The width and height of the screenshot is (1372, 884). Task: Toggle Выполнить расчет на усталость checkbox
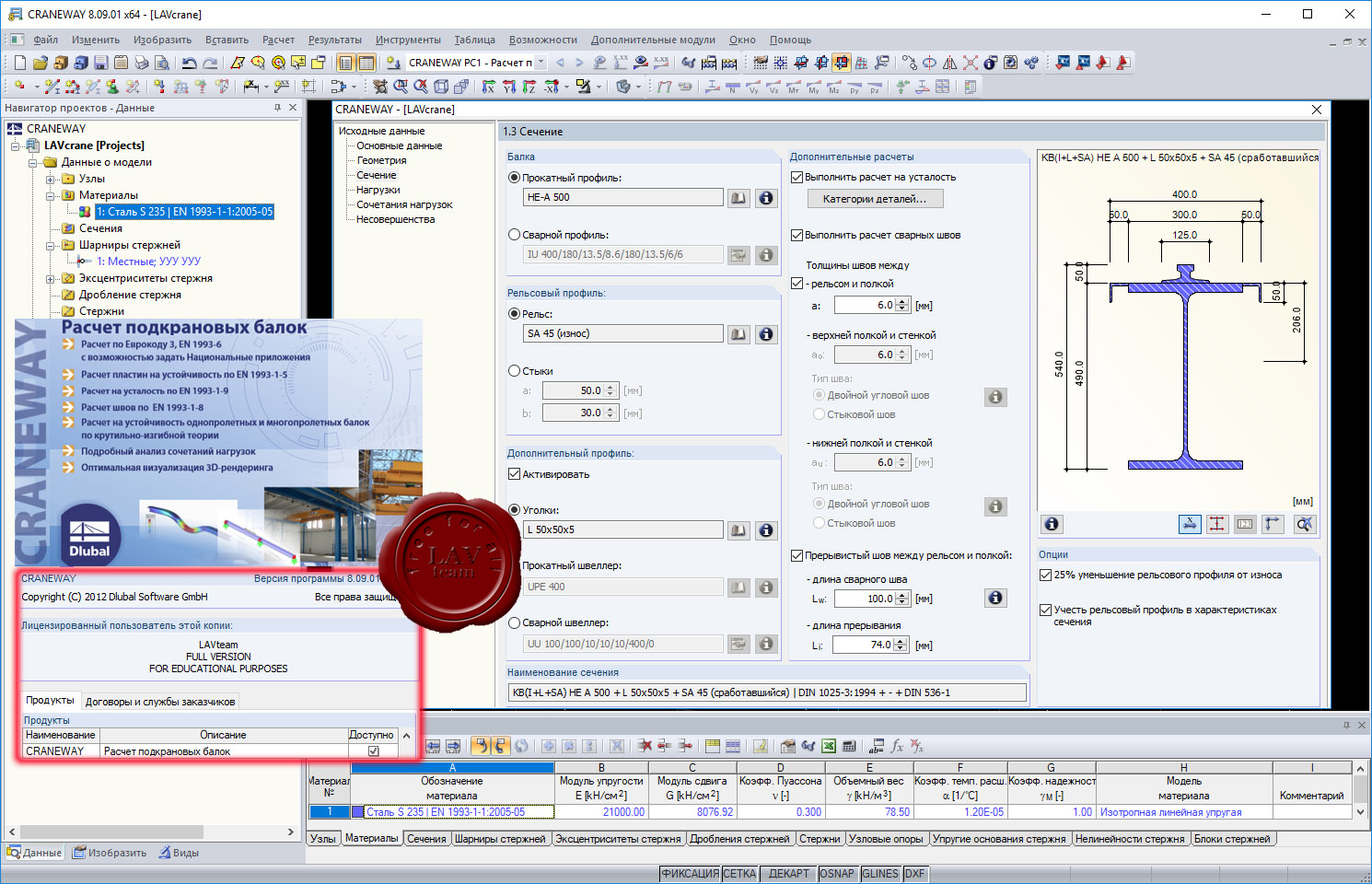[797, 177]
